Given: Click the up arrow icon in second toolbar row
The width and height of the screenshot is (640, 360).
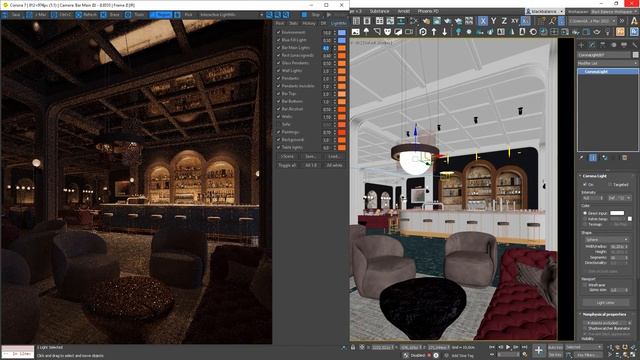Looking at the screenshot, I should (434, 31).
